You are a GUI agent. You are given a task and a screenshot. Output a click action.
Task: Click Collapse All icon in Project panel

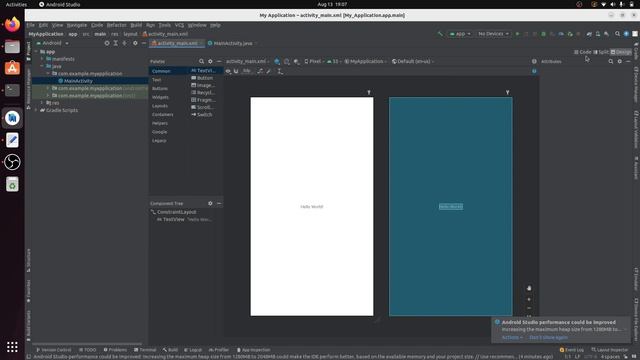coord(124,43)
